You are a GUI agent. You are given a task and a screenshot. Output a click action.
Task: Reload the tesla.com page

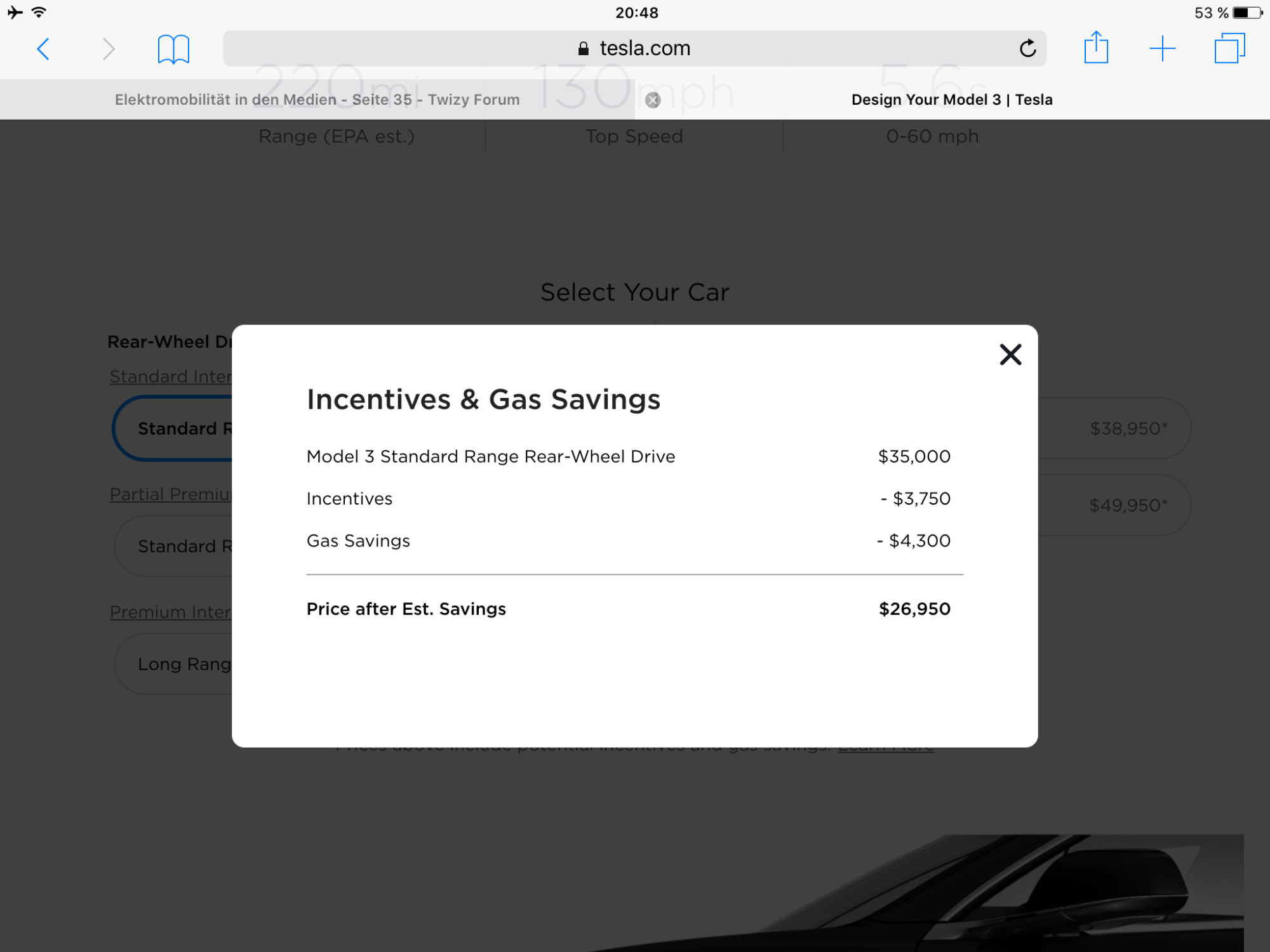[1027, 48]
